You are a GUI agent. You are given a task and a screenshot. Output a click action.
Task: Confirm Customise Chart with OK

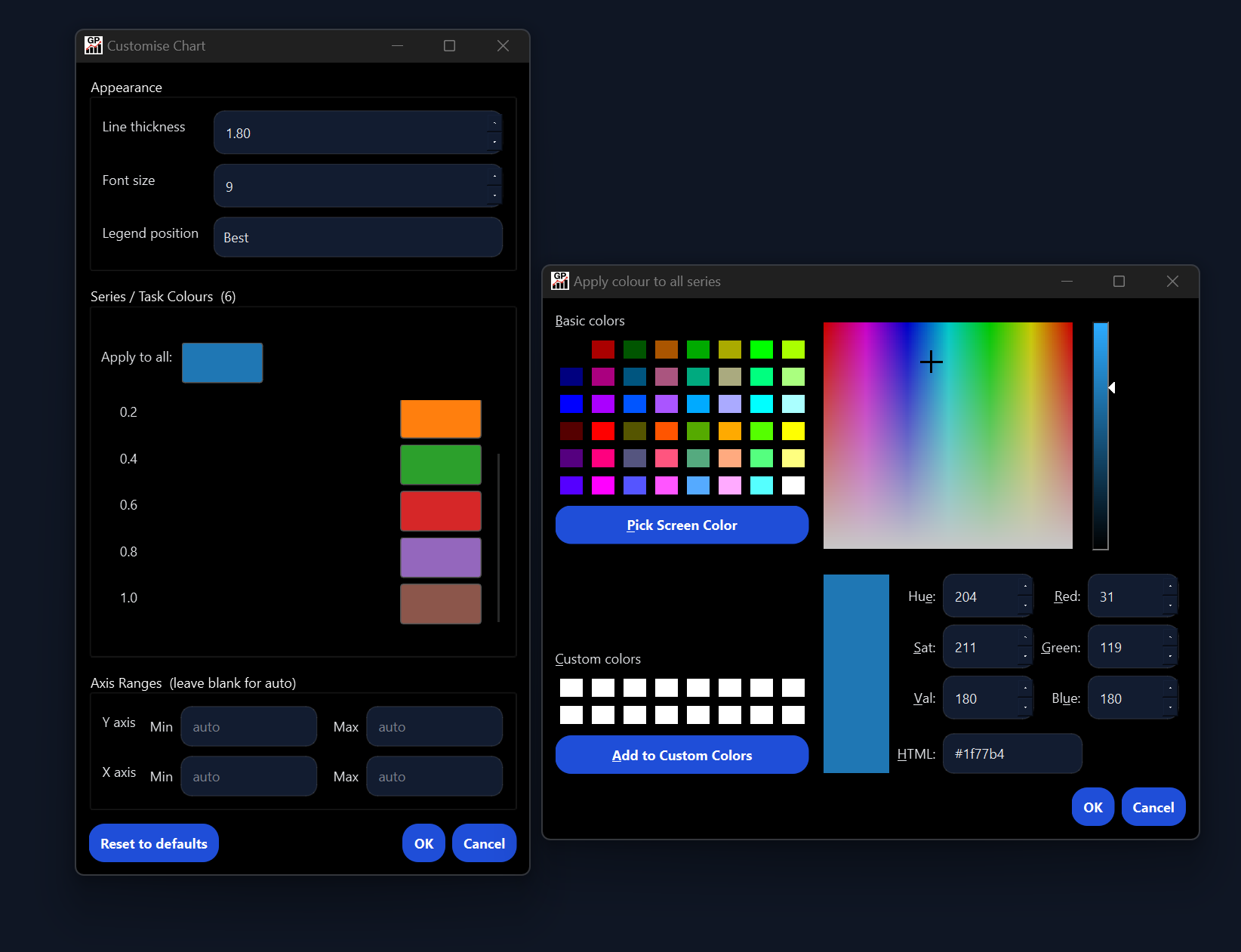[x=423, y=843]
